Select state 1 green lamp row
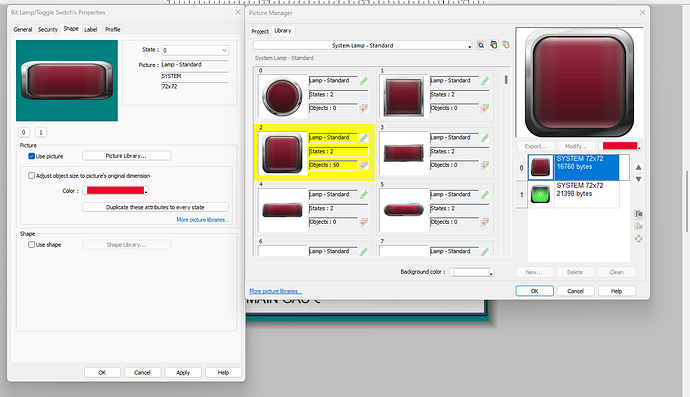Screen dimensions: 690x397 pos(573,194)
